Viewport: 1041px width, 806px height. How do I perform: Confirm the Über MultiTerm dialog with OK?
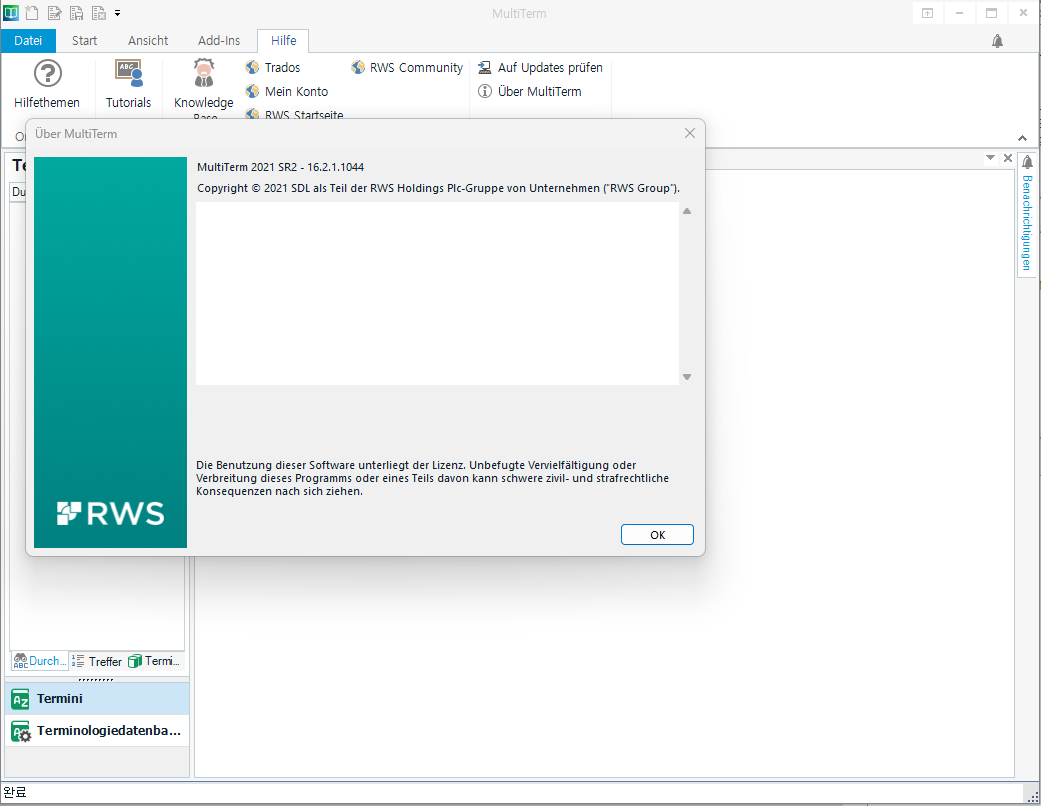point(657,534)
